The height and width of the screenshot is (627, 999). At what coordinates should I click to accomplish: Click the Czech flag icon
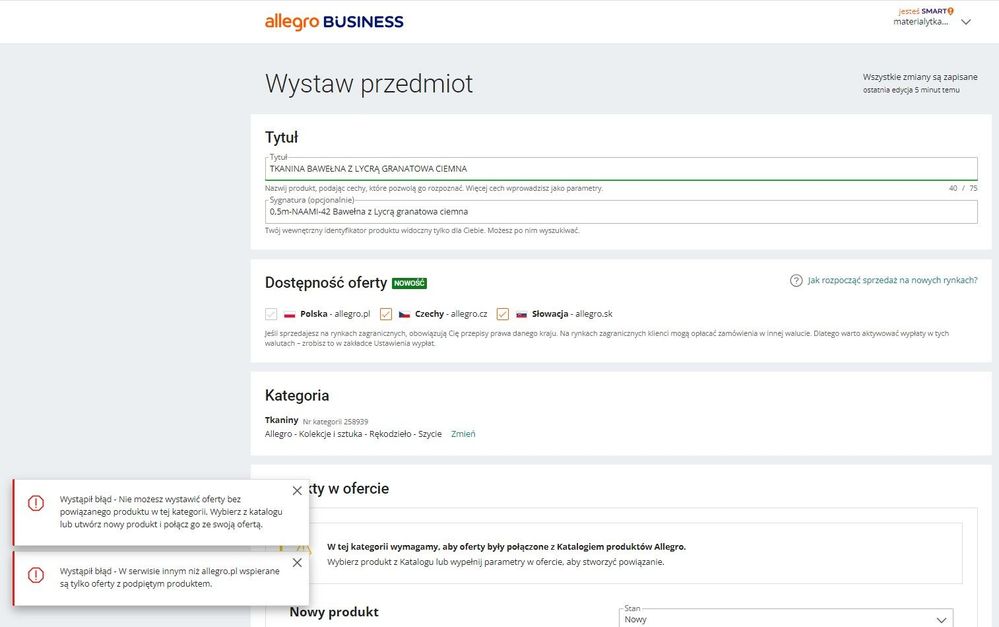pos(405,313)
